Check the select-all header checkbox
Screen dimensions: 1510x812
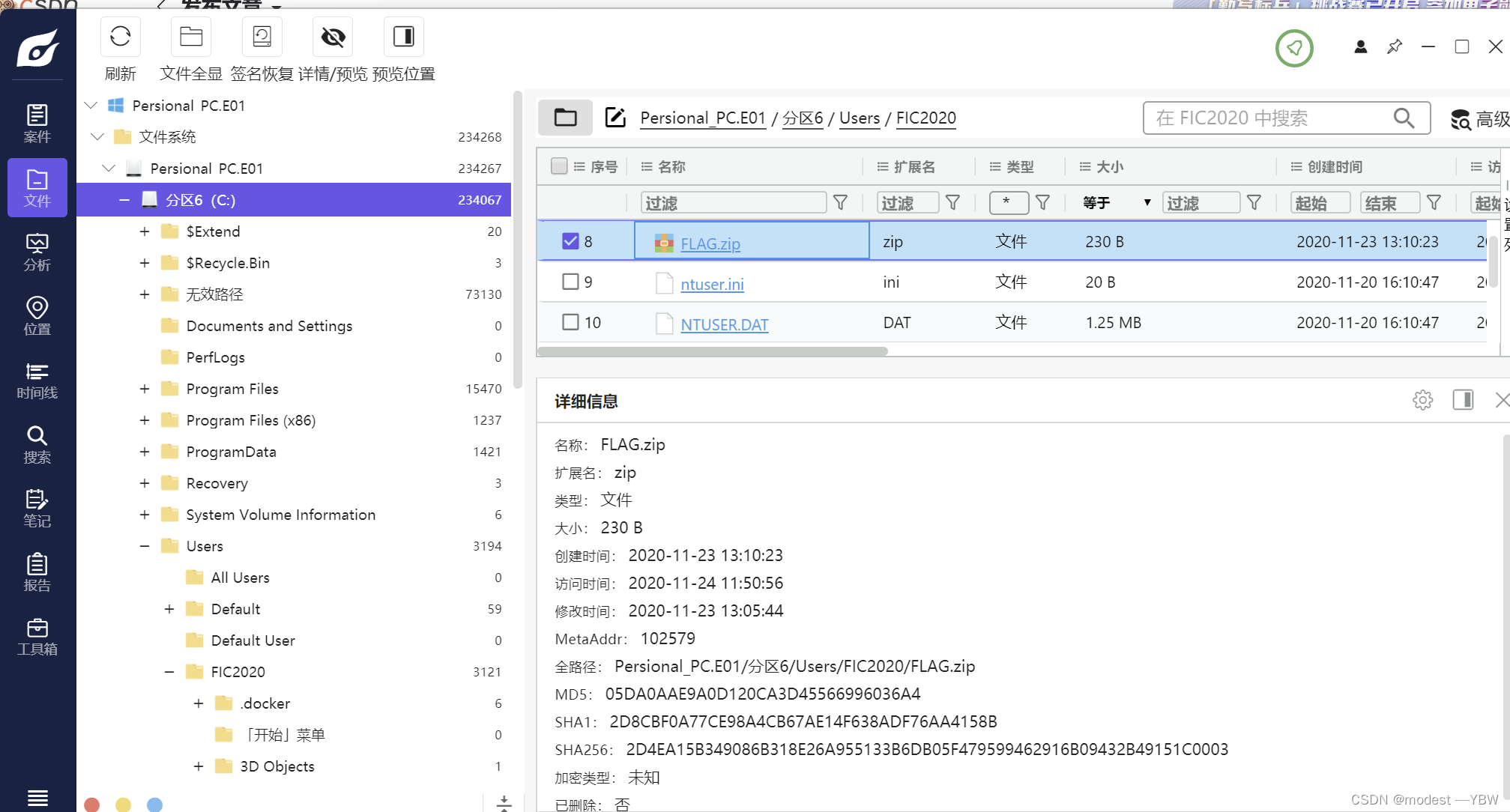559,166
